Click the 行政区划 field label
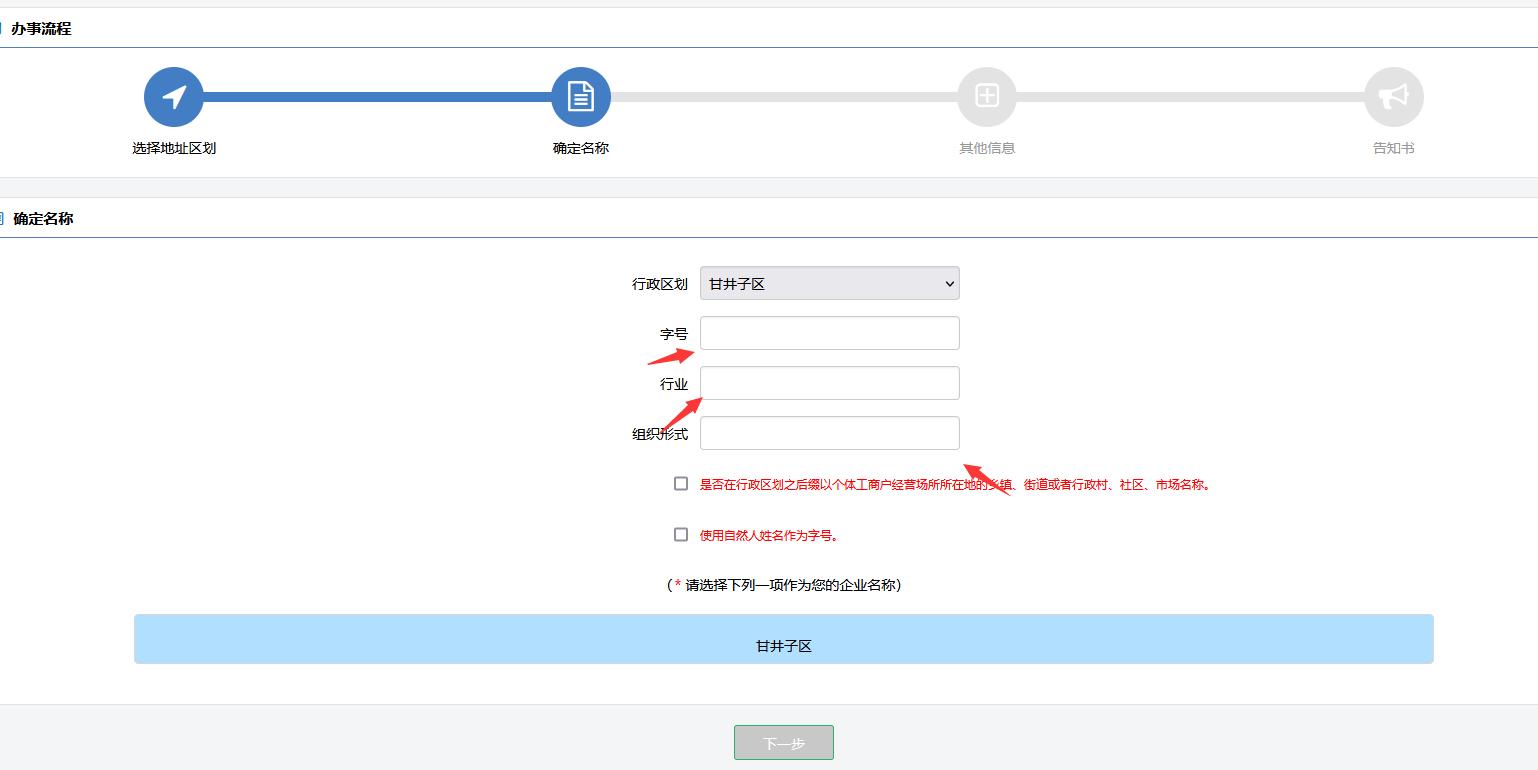 click(x=660, y=284)
